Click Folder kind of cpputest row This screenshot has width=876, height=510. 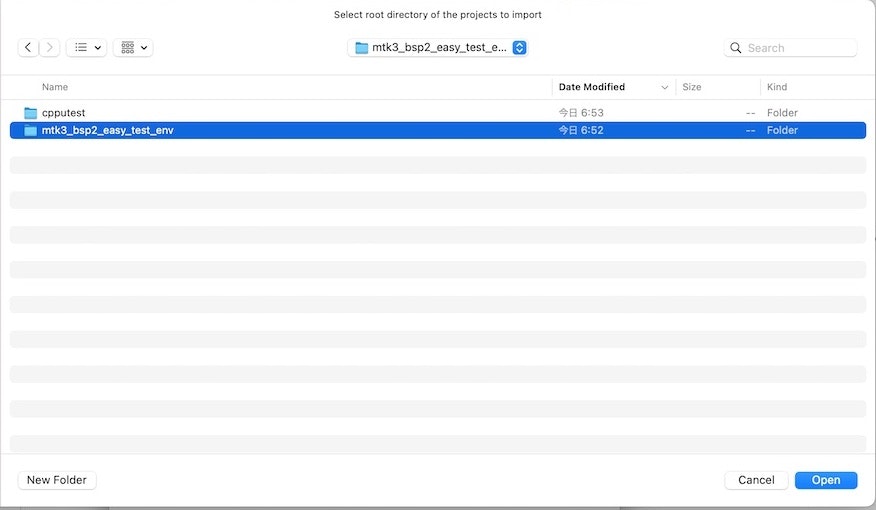pyautogui.click(x=782, y=113)
